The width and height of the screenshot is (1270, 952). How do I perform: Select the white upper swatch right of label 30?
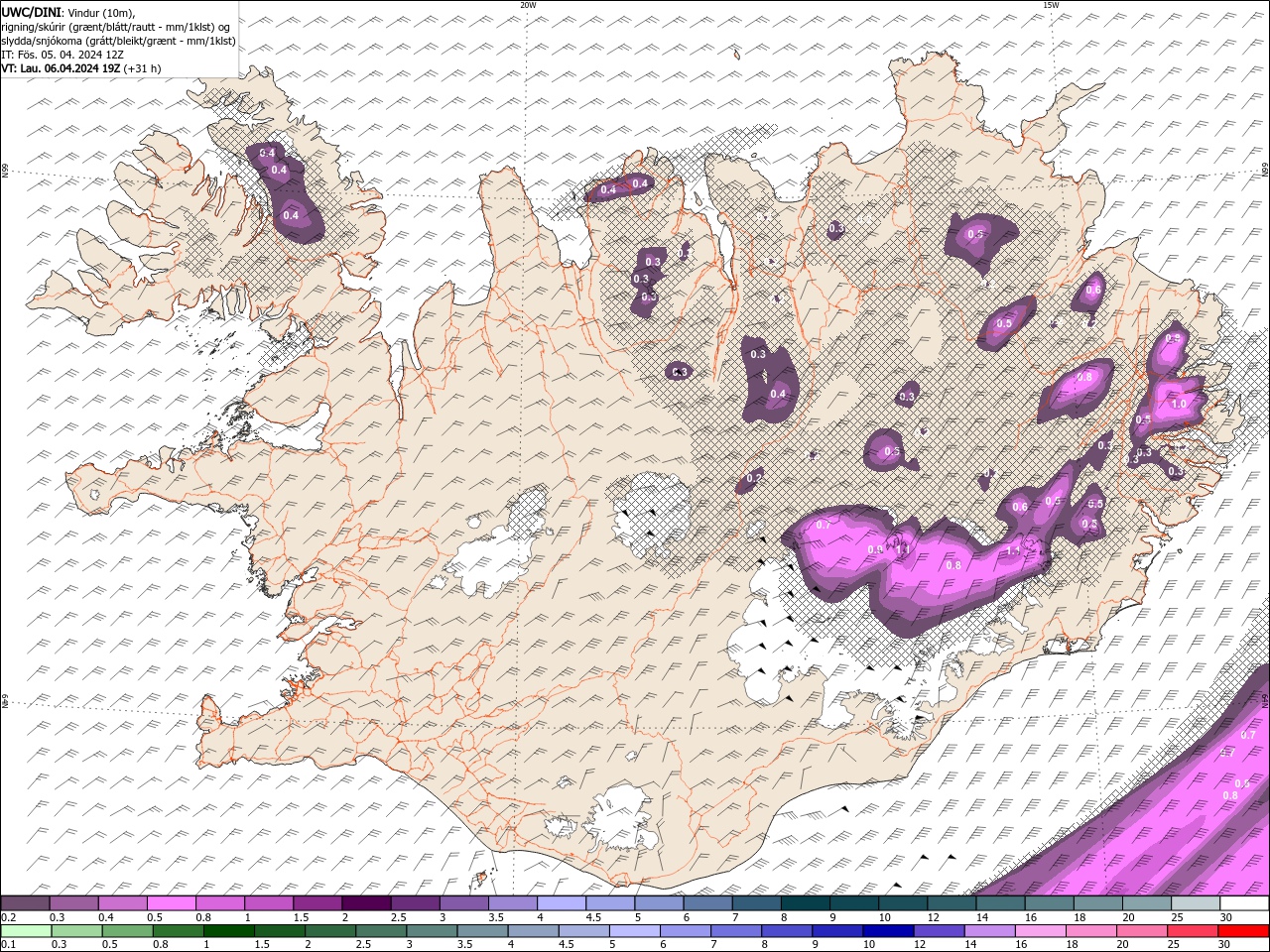(1244, 903)
